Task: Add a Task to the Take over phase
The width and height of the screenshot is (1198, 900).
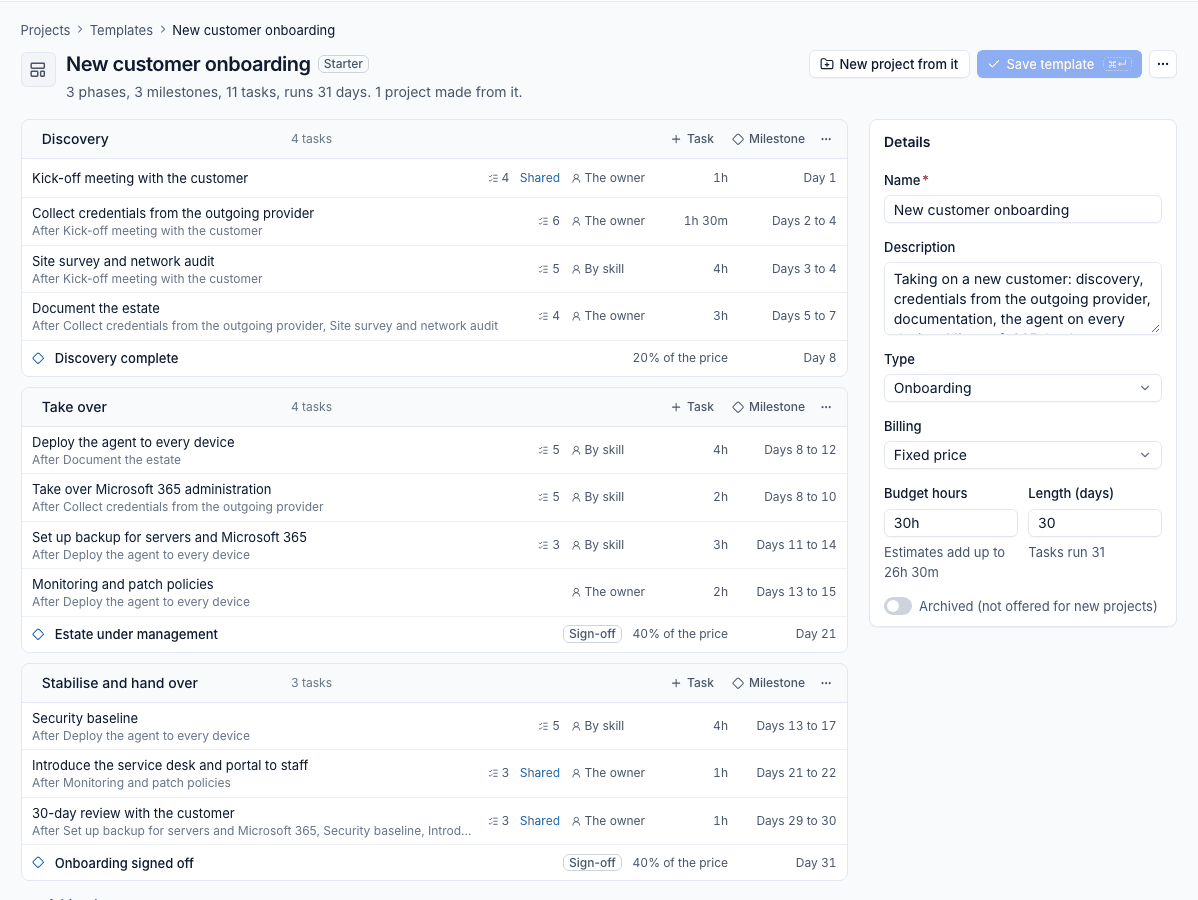Action: coord(692,407)
